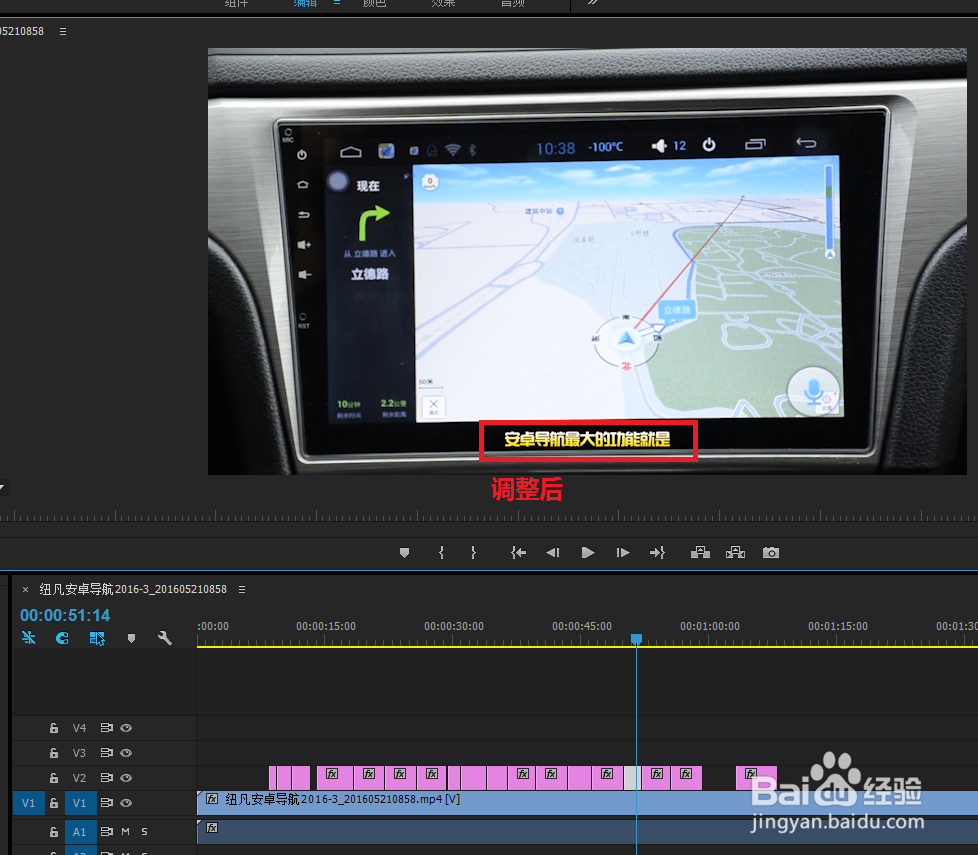Toggle sync lock on V3

(107, 753)
